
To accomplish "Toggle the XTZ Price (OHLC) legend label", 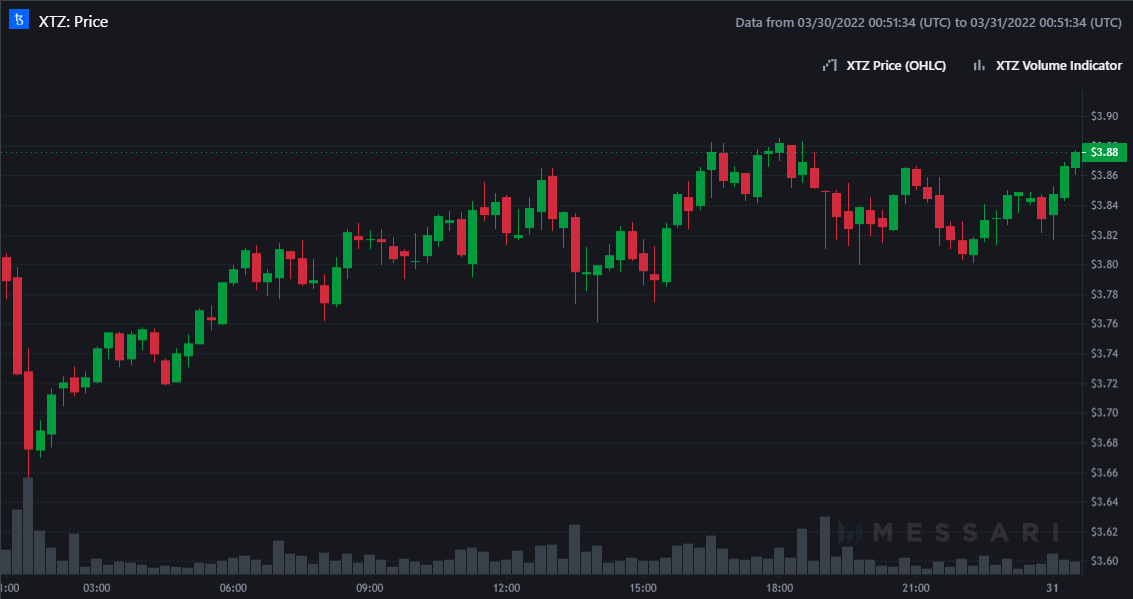I will [x=896, y=66].
